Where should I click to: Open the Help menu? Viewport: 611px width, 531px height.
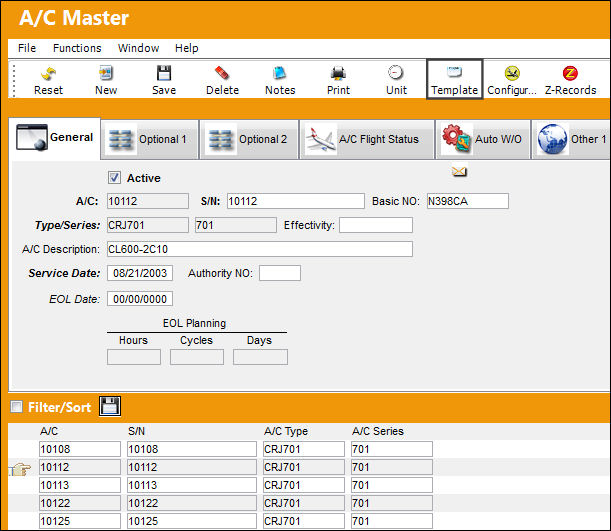(x=187, y=48)
